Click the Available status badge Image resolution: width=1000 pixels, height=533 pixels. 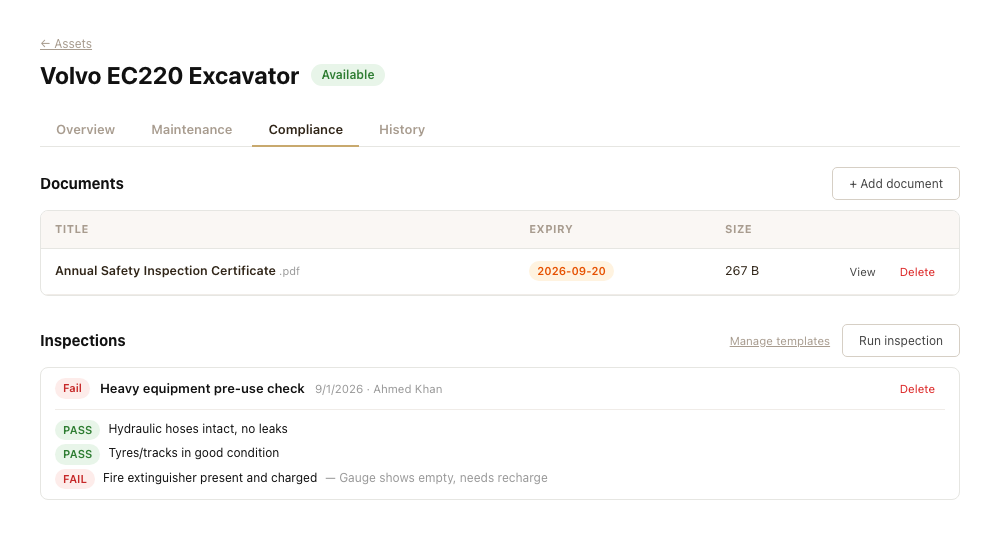348,75
